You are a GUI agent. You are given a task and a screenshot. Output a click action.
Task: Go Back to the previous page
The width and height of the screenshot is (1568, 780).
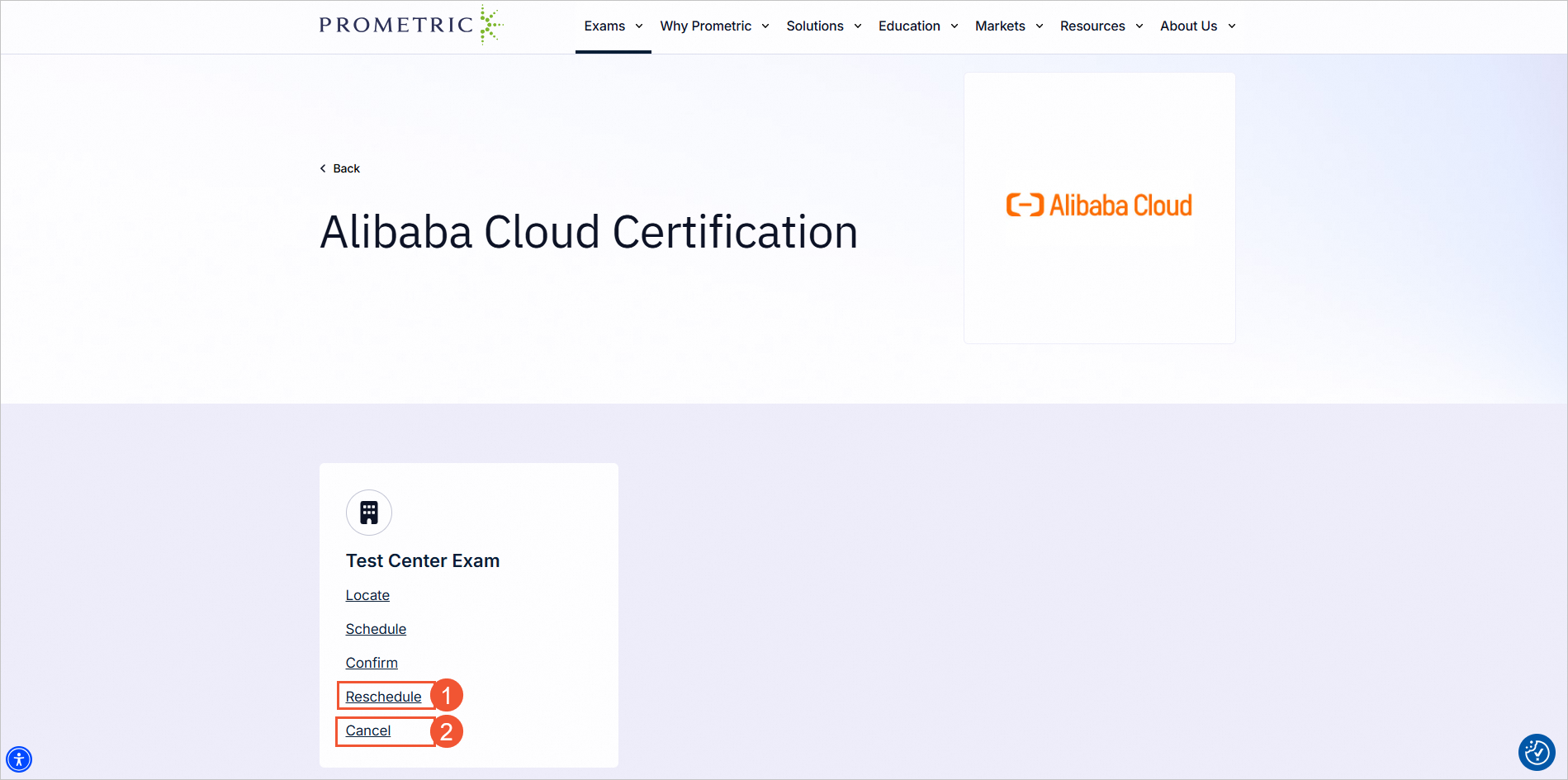coord(346,168)
